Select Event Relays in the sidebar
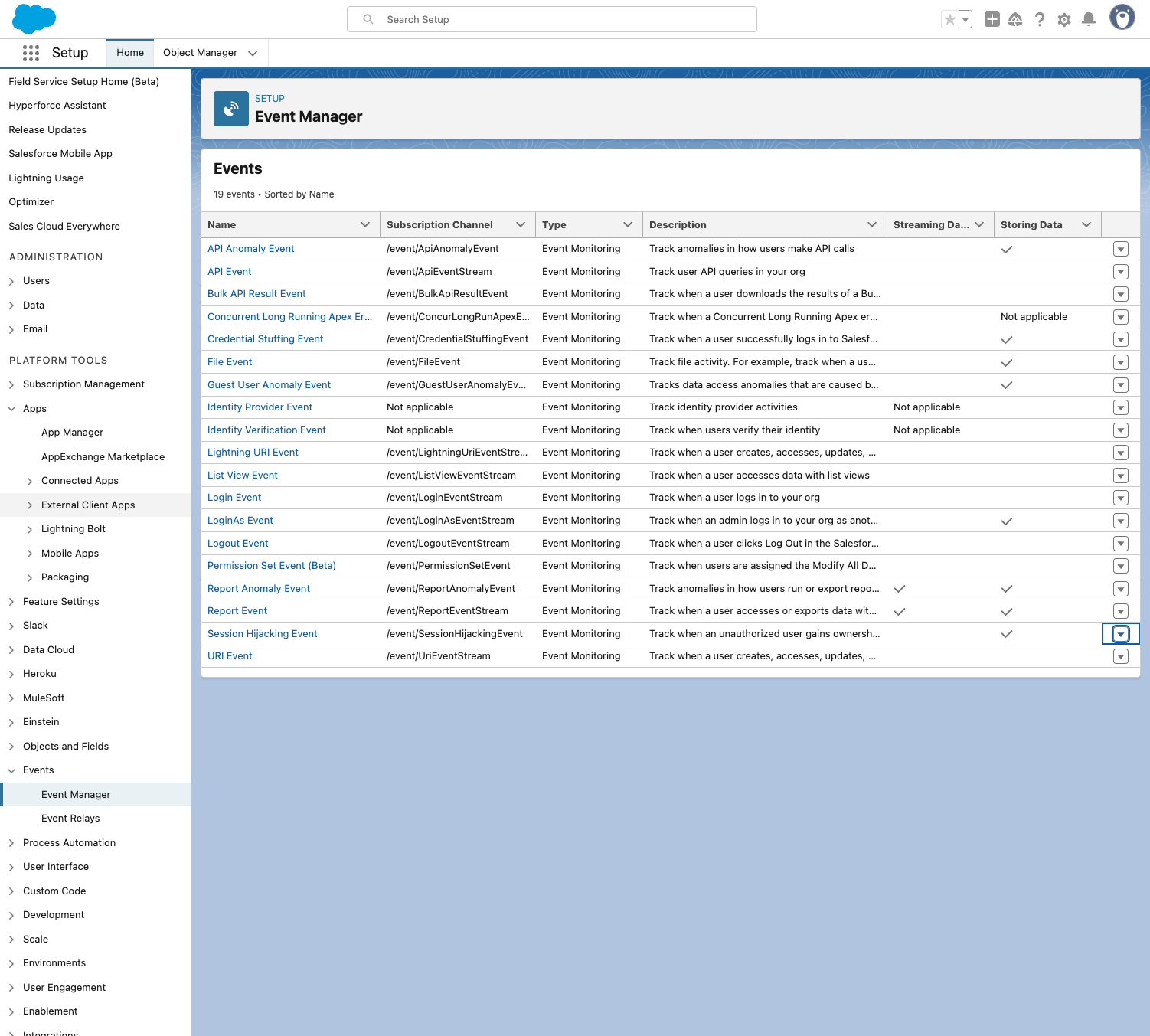 (70, 818)
